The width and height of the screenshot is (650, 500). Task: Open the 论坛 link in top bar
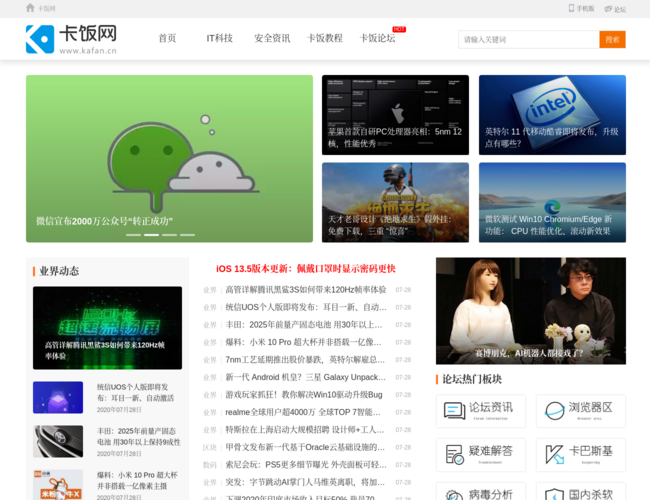coord(615,9)
